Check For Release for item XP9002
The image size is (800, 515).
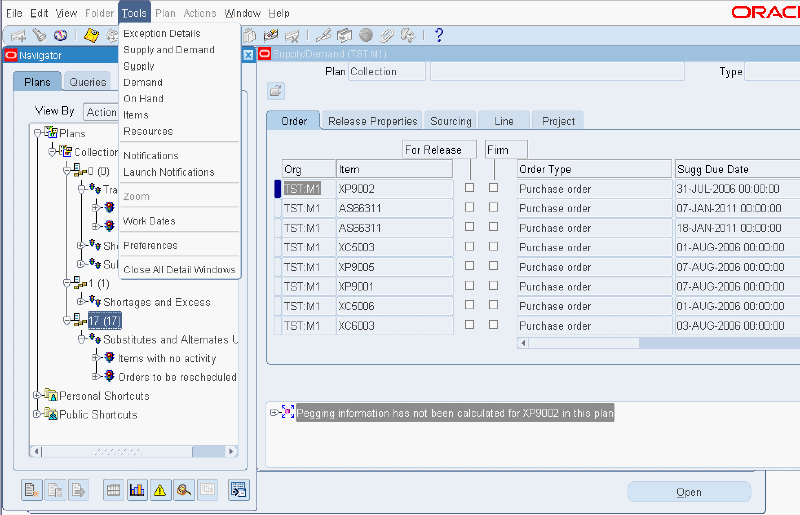[469, 188]
